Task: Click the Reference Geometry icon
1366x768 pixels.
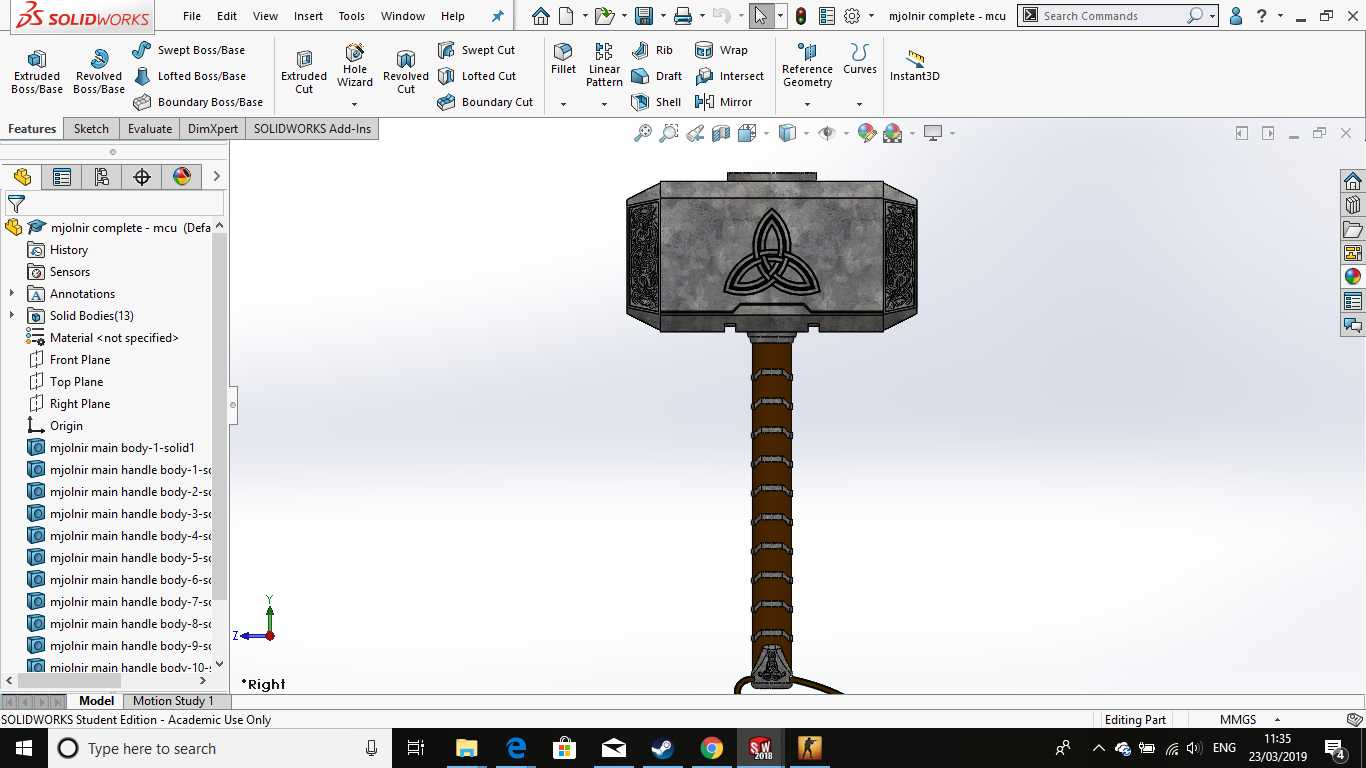Action: coord(807,65)
